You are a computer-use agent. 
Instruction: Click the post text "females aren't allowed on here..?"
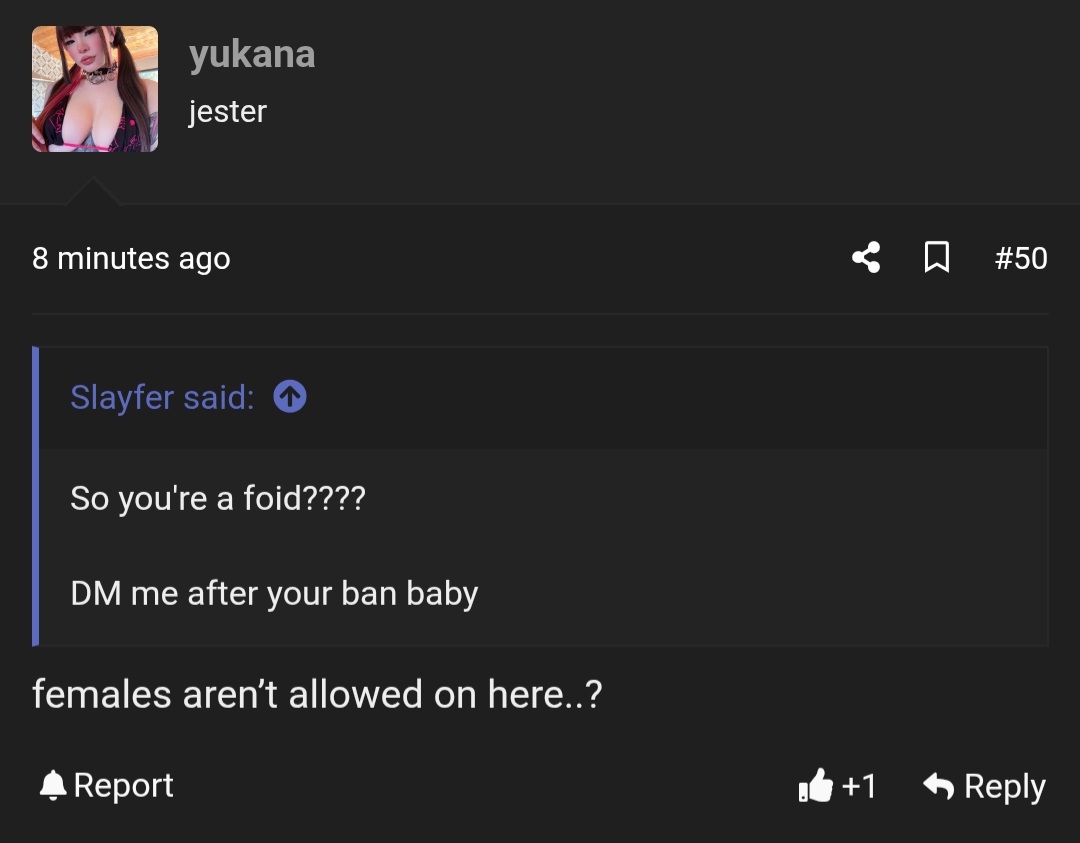click(x=317, y=694)
